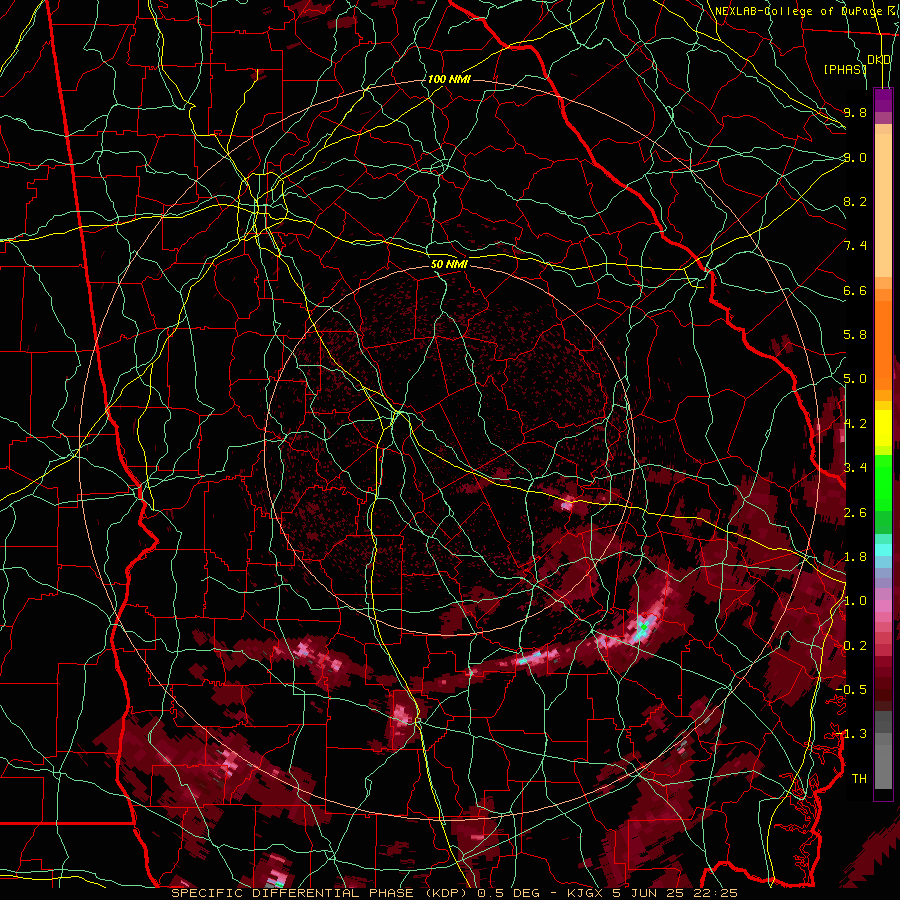Screen dimensions: 900x900
Task: Click the 50 NMI range ring label
Action: pyautogui.click(x=449, y=265)
